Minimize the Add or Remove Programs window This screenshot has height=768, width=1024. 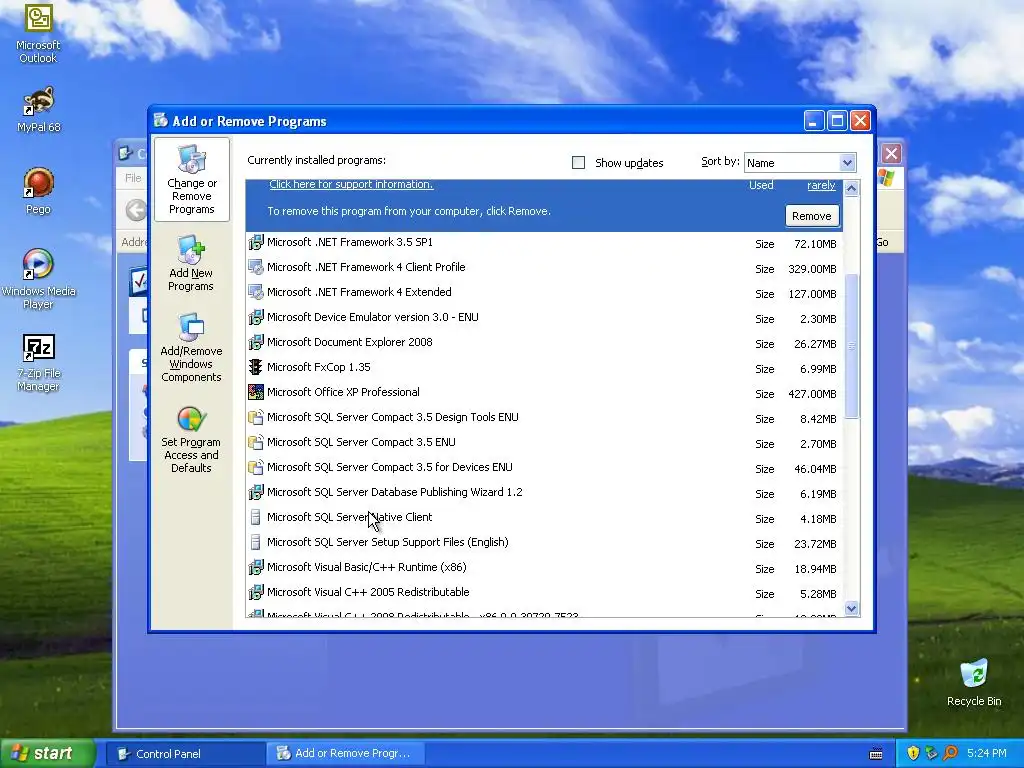point(814,121)
